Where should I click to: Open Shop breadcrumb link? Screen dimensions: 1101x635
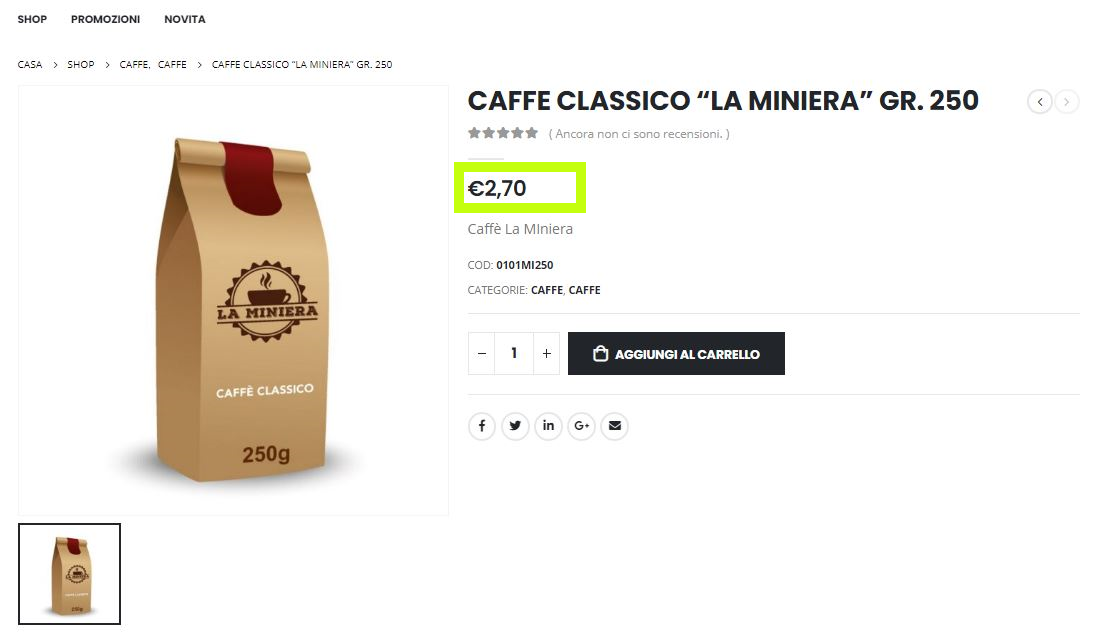click(x=81, y=64)
